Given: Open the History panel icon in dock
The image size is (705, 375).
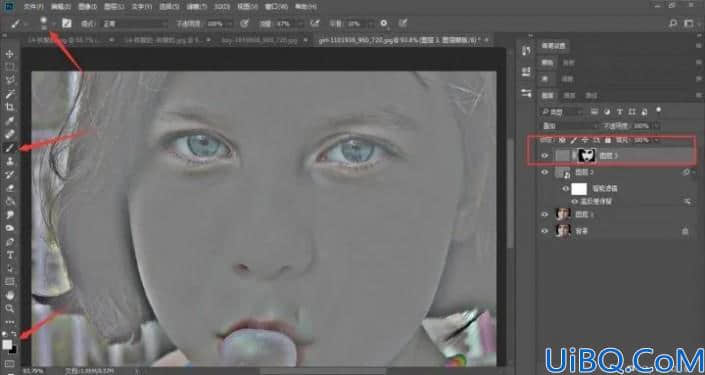Looking at the screenshot, I should point(527,51).
